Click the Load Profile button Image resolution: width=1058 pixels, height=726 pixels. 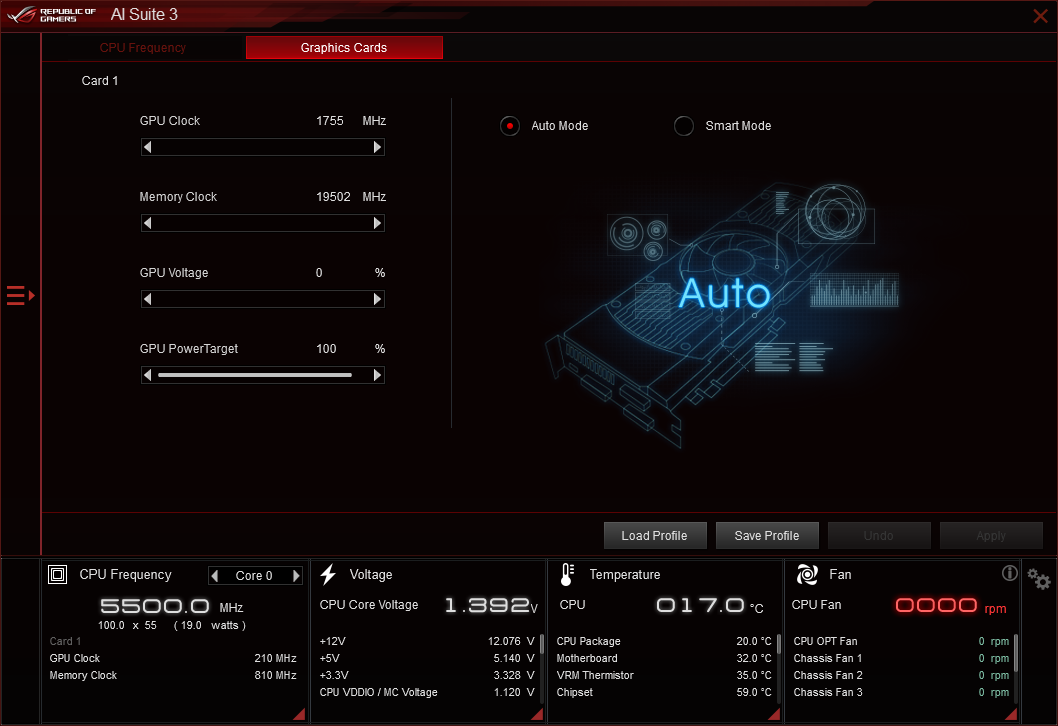tap(655, 535)
